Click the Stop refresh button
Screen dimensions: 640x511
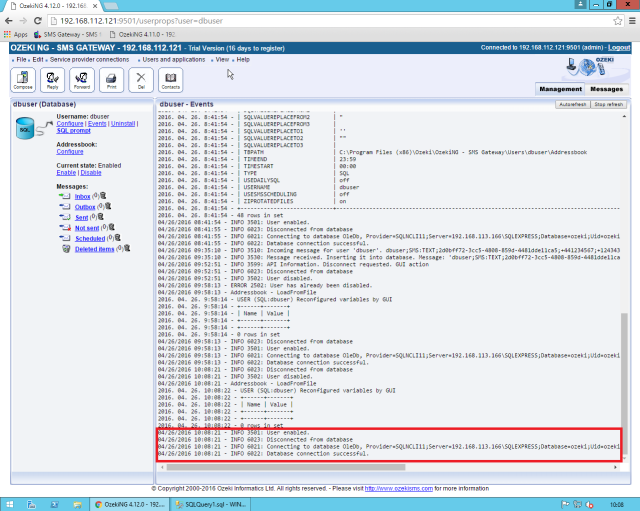608,104
